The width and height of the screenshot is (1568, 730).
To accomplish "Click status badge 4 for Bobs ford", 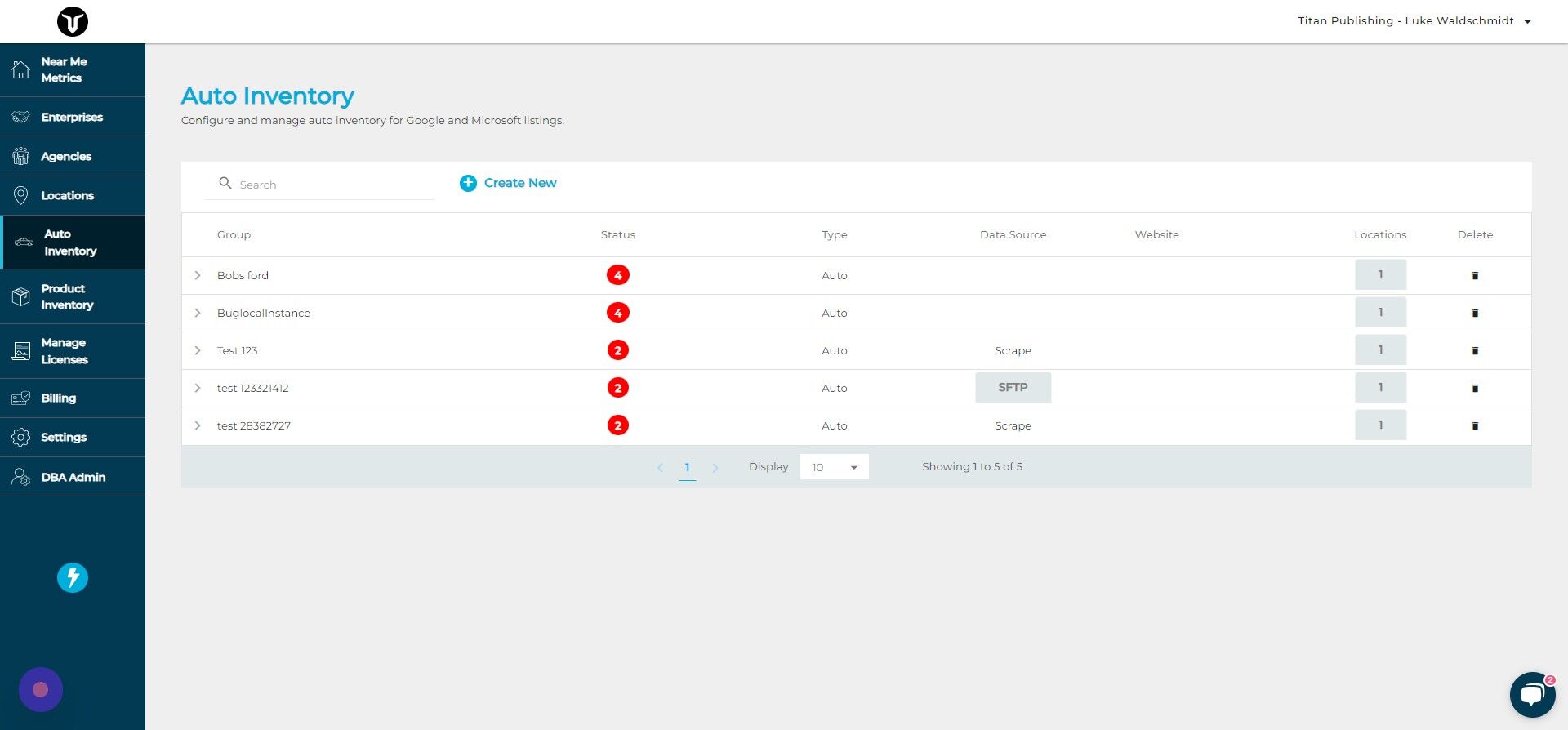I will (x=618, y=275).
